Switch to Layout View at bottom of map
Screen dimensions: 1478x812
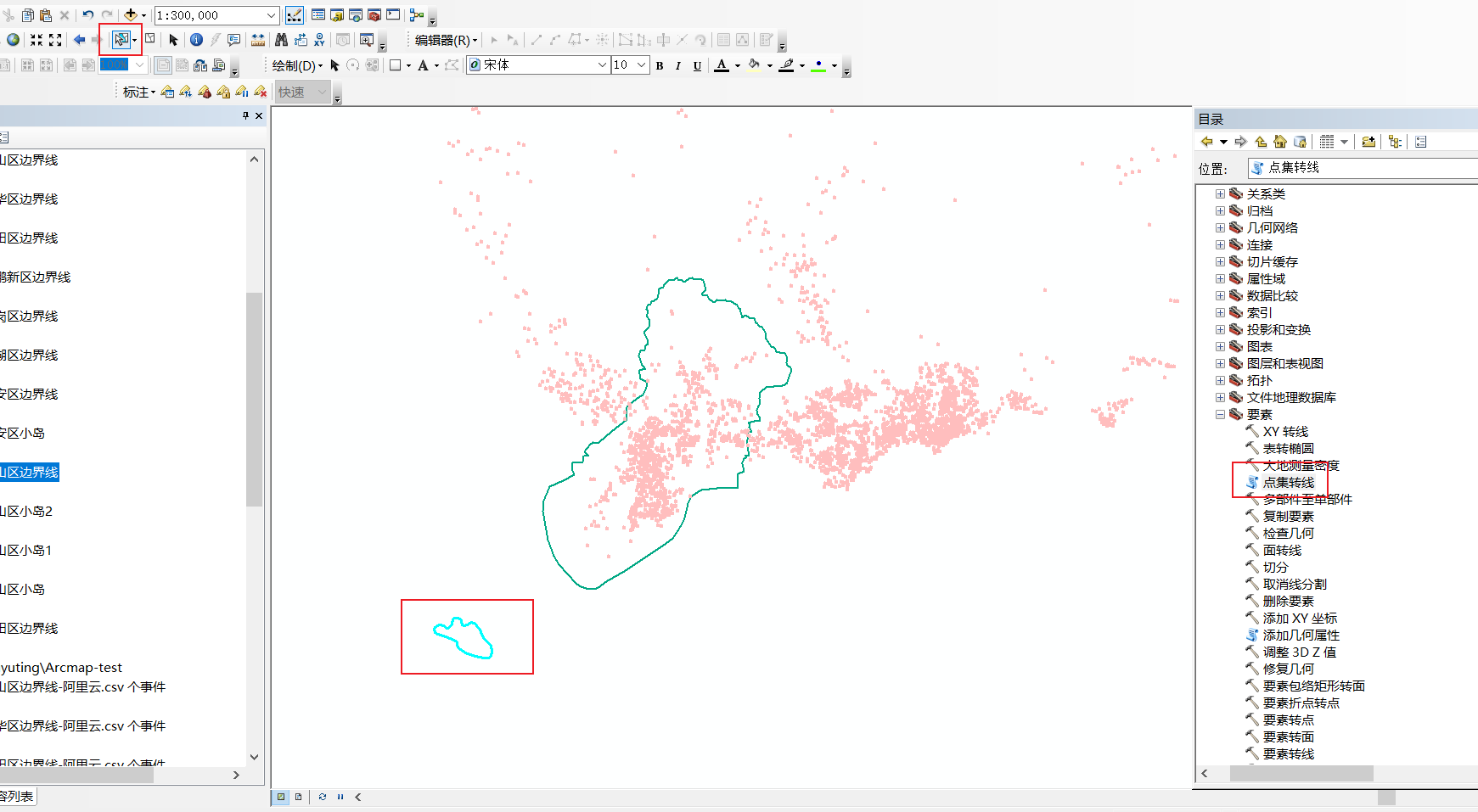[x=299, y=797]
